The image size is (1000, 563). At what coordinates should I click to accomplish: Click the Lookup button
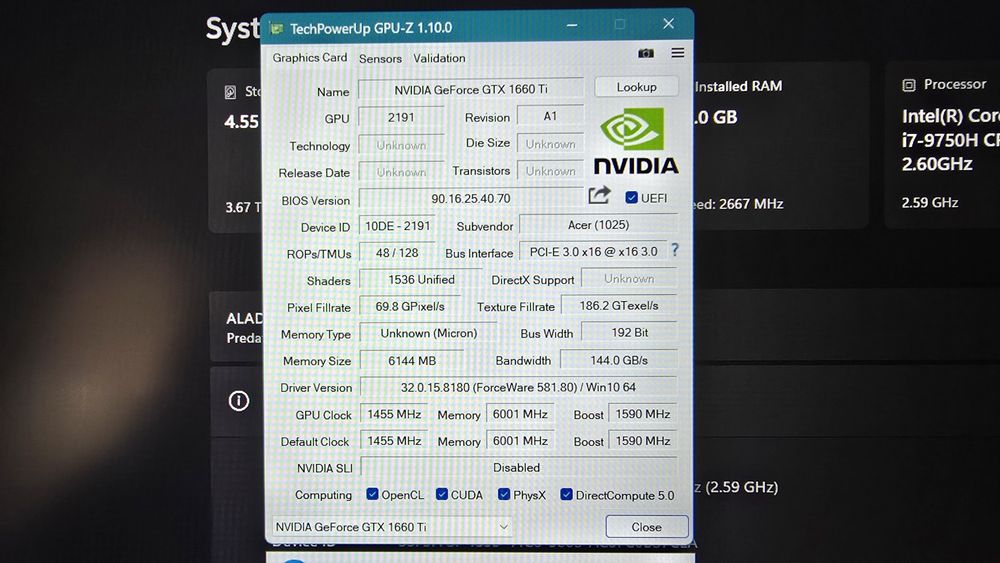636,87
